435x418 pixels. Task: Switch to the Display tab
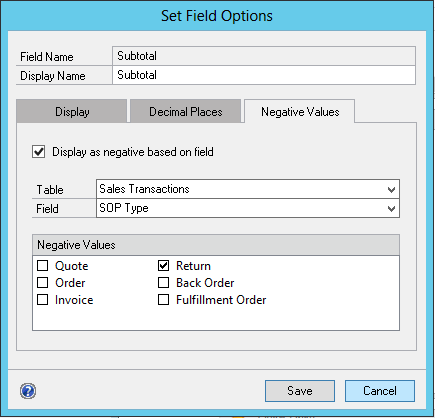[72, 111]
